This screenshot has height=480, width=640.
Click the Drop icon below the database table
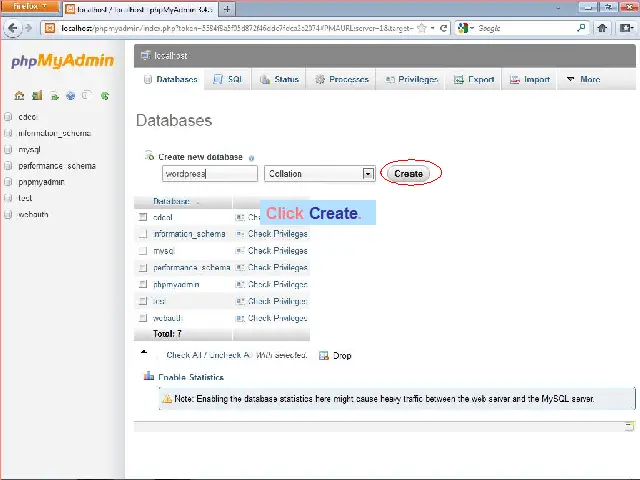tap(324, 356)
